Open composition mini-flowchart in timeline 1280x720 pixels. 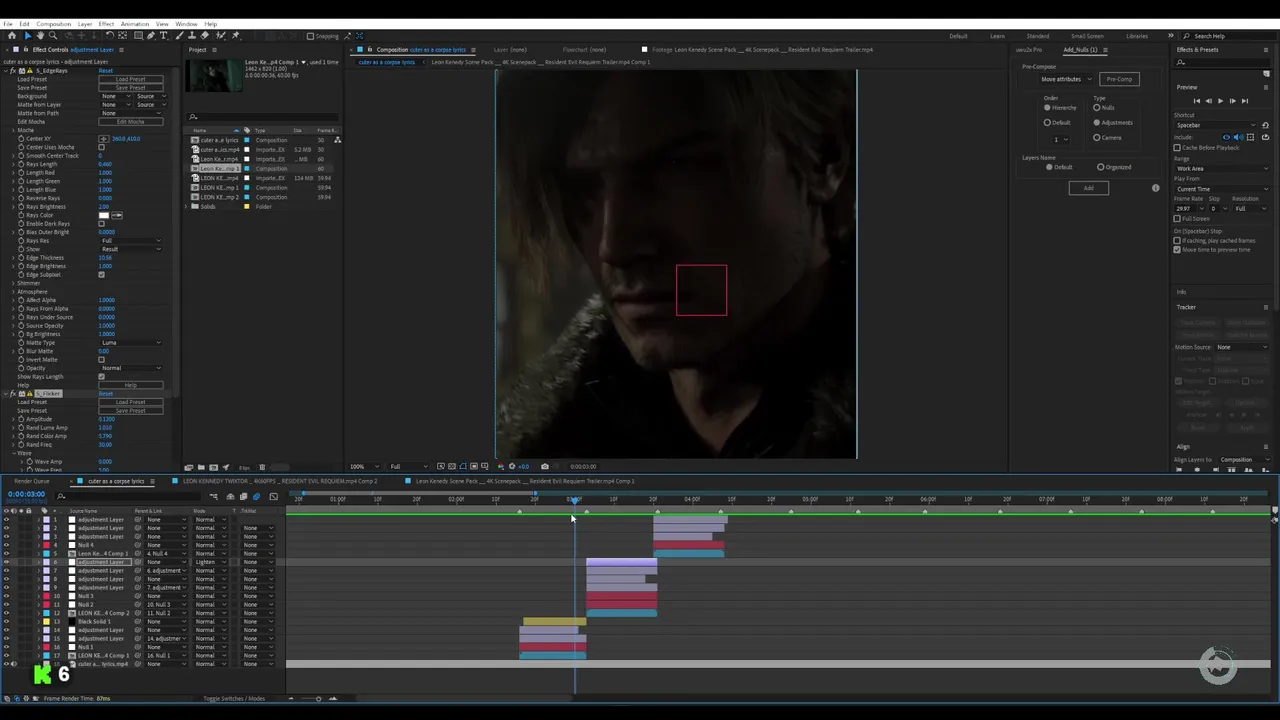coord(214,496)
